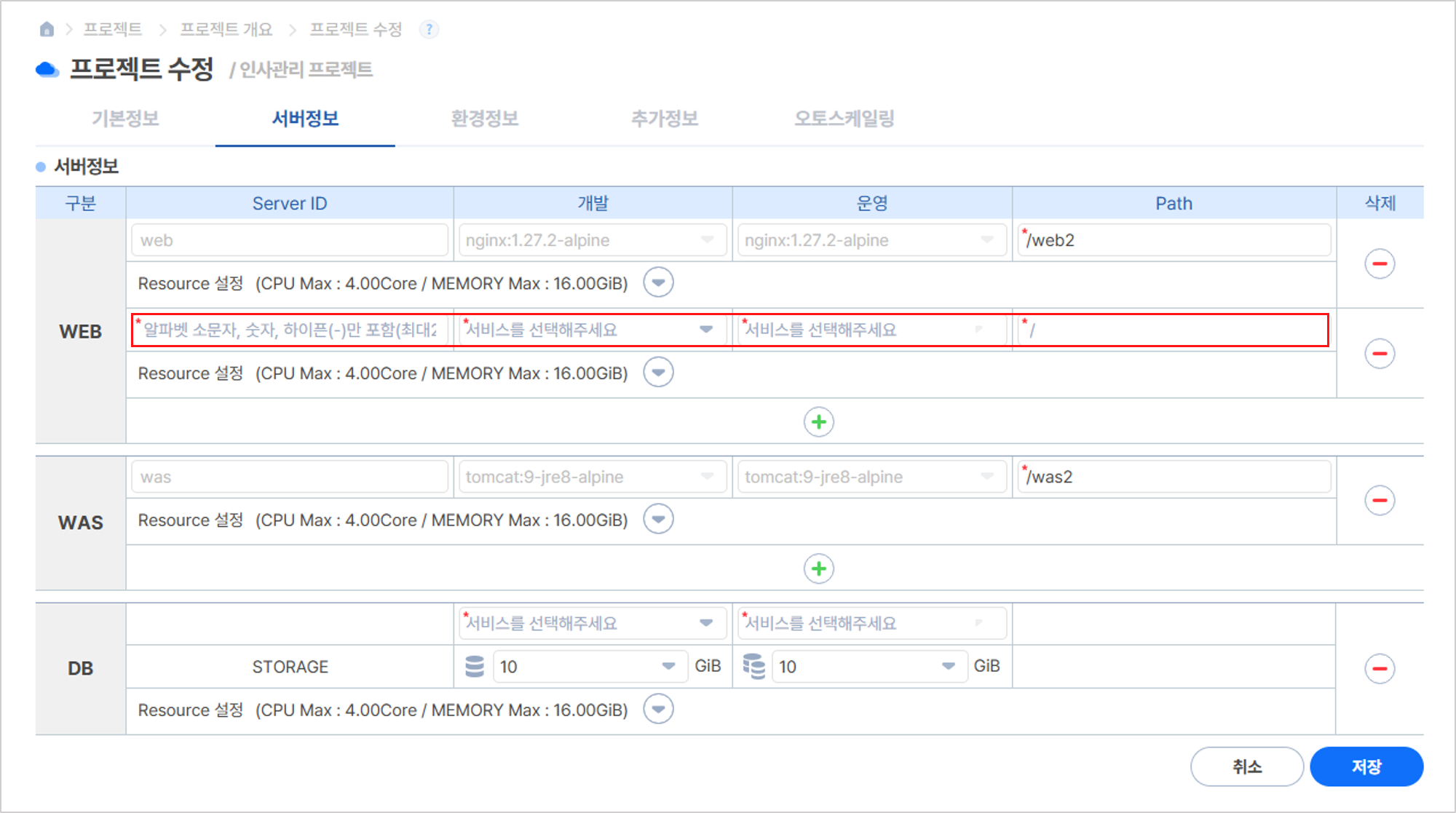1456x813 pixels.
Task: Expand Resource settings for new WEB row
Action: coord(658,373)
